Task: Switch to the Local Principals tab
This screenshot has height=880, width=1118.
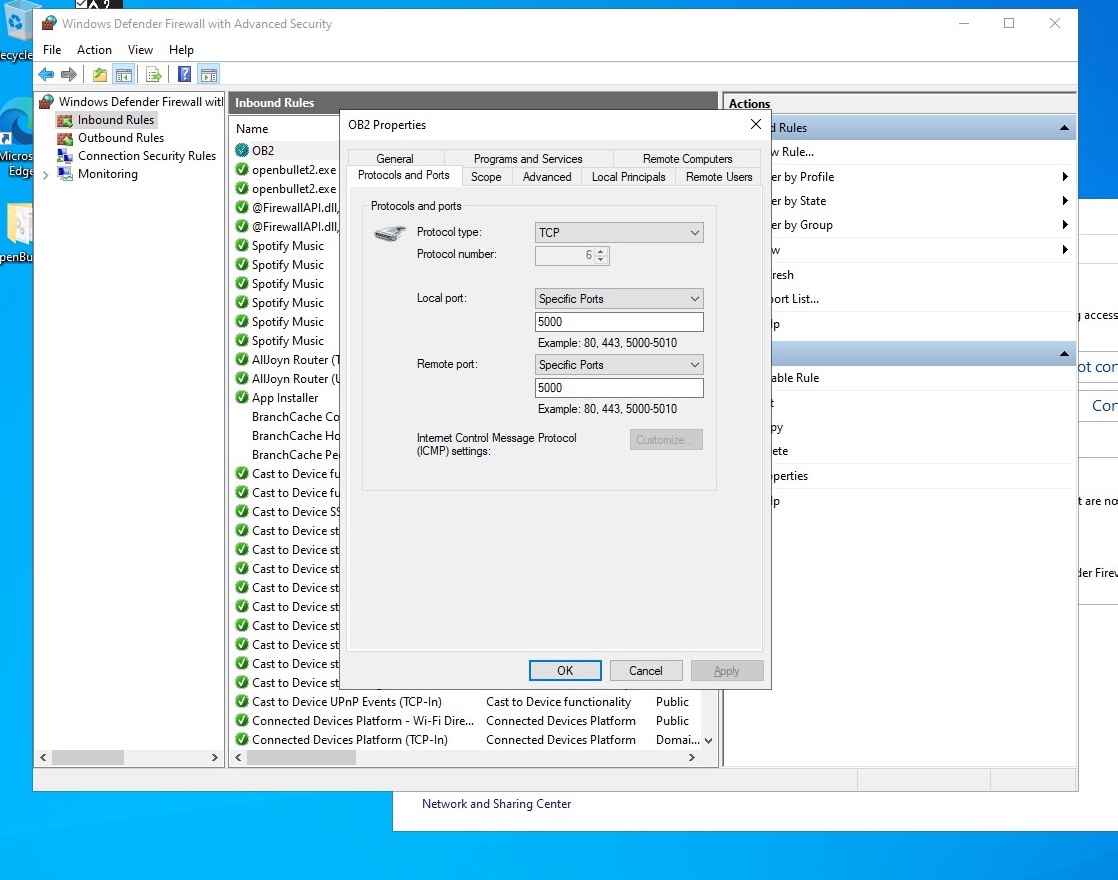Action: (628, 177)
